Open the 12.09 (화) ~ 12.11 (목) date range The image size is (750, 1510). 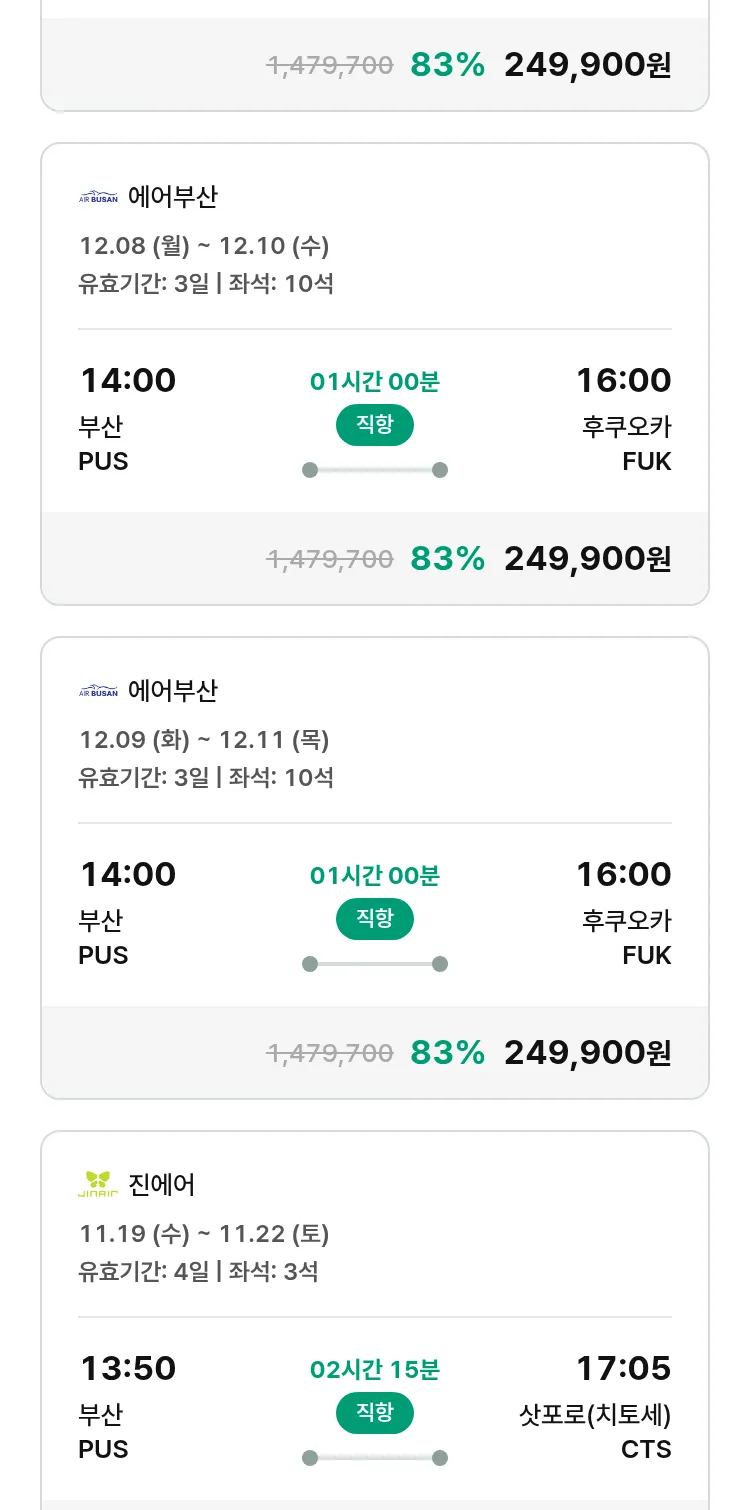tap(204, 740)
